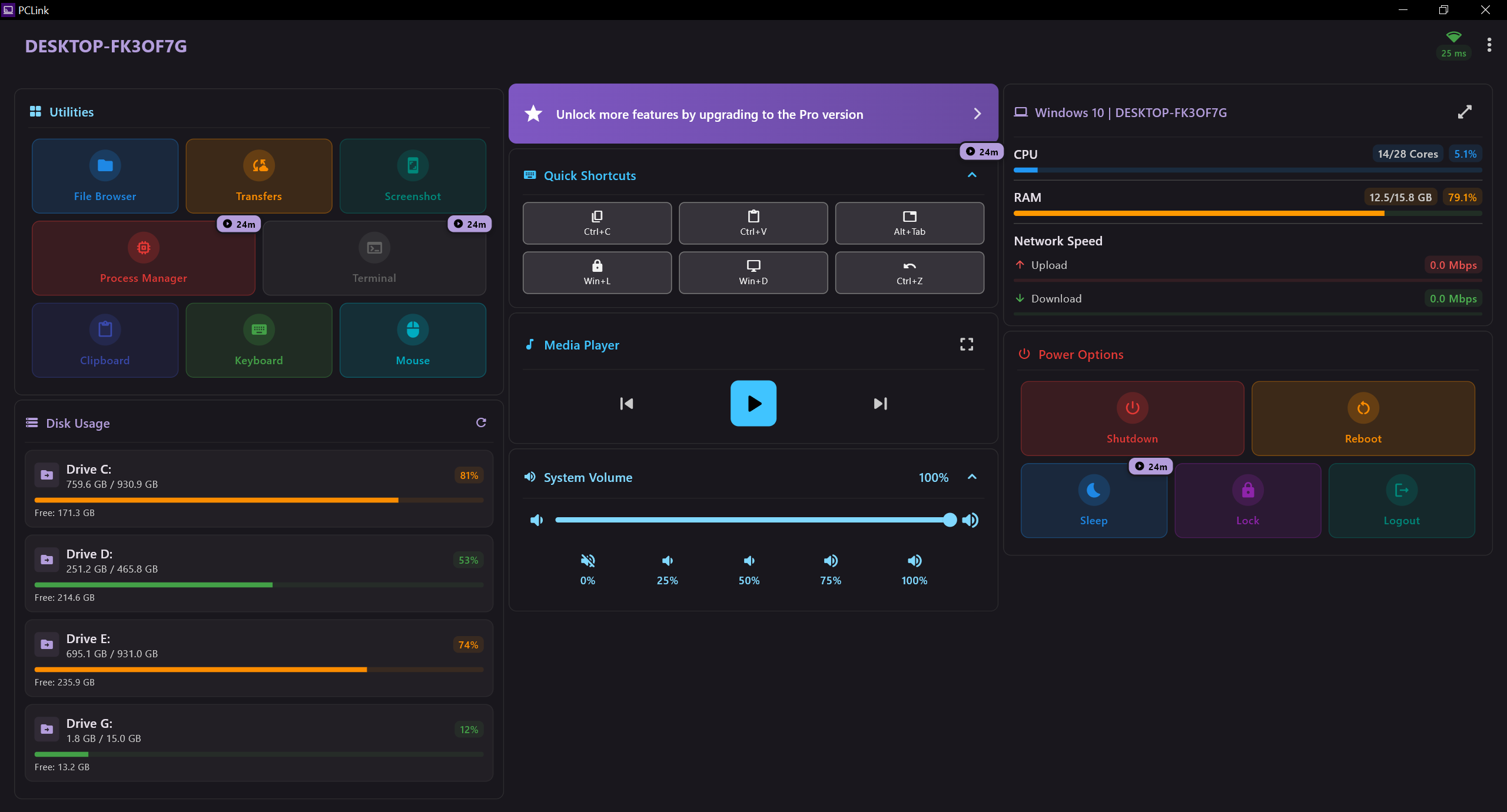
Task: Open Drive C: folder icon
Action: tap(47, 475)
